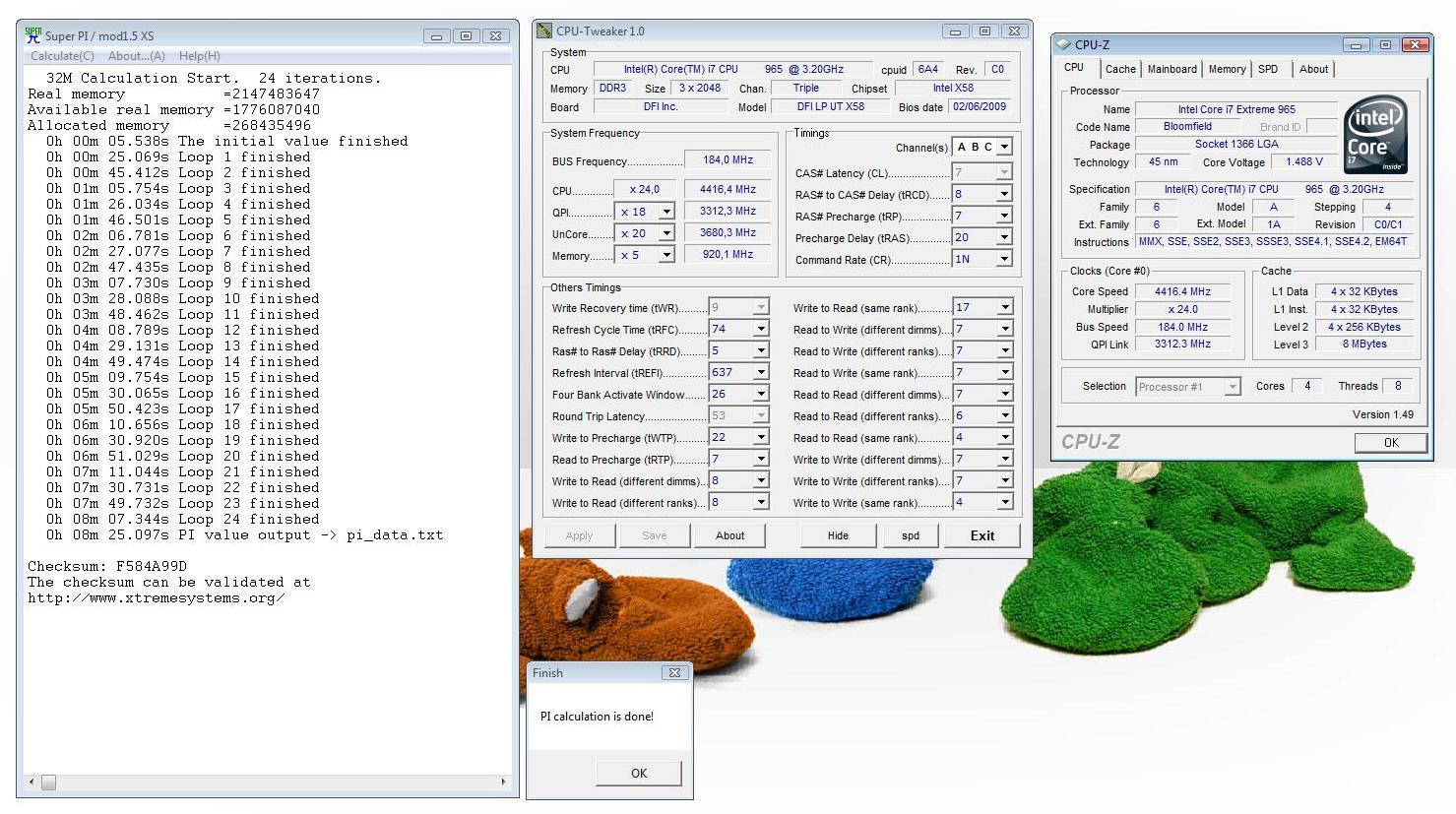Select the CPU tab in CPU-Z
Image resolution: width=1456 pixels, height=814 pixels.
(1074, 67)
